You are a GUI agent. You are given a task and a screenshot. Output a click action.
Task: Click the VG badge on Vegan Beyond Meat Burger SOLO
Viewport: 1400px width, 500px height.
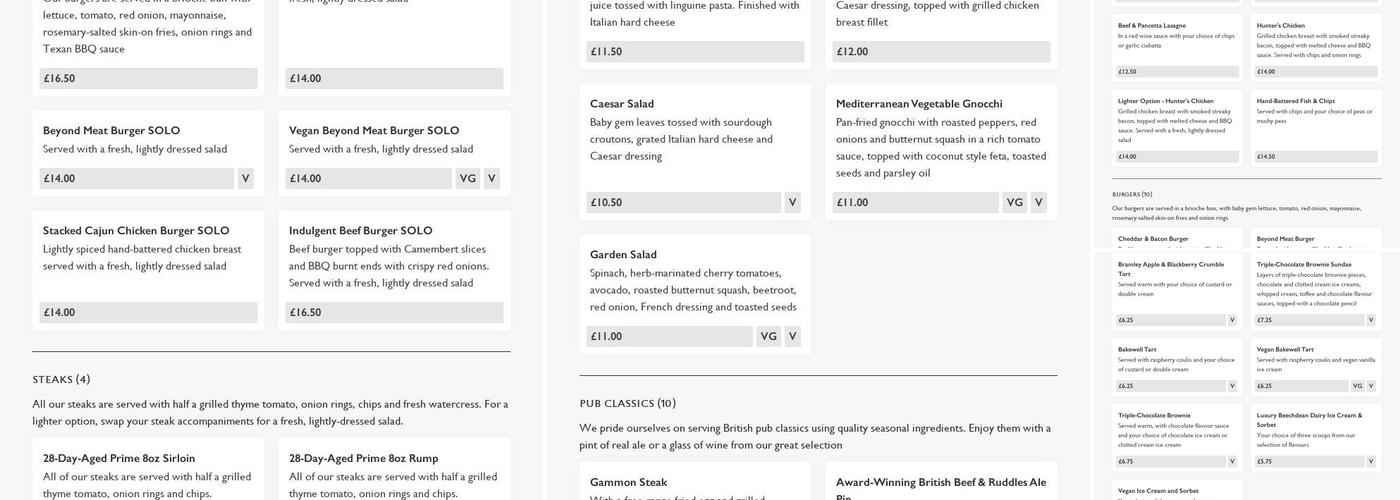pos(467,179)
